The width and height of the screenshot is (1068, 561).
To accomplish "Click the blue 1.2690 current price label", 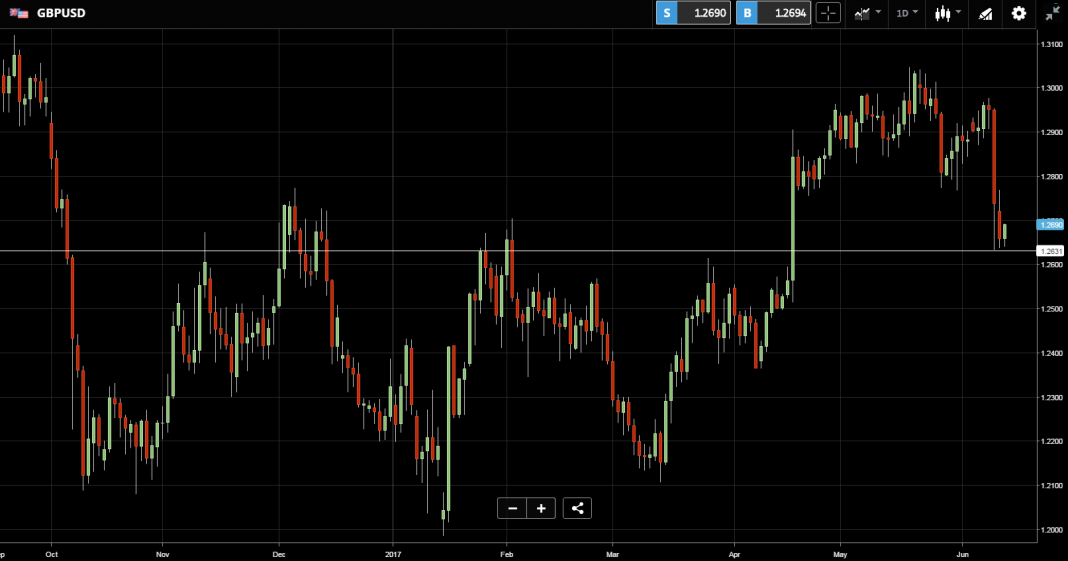I will pos(1050,225).
